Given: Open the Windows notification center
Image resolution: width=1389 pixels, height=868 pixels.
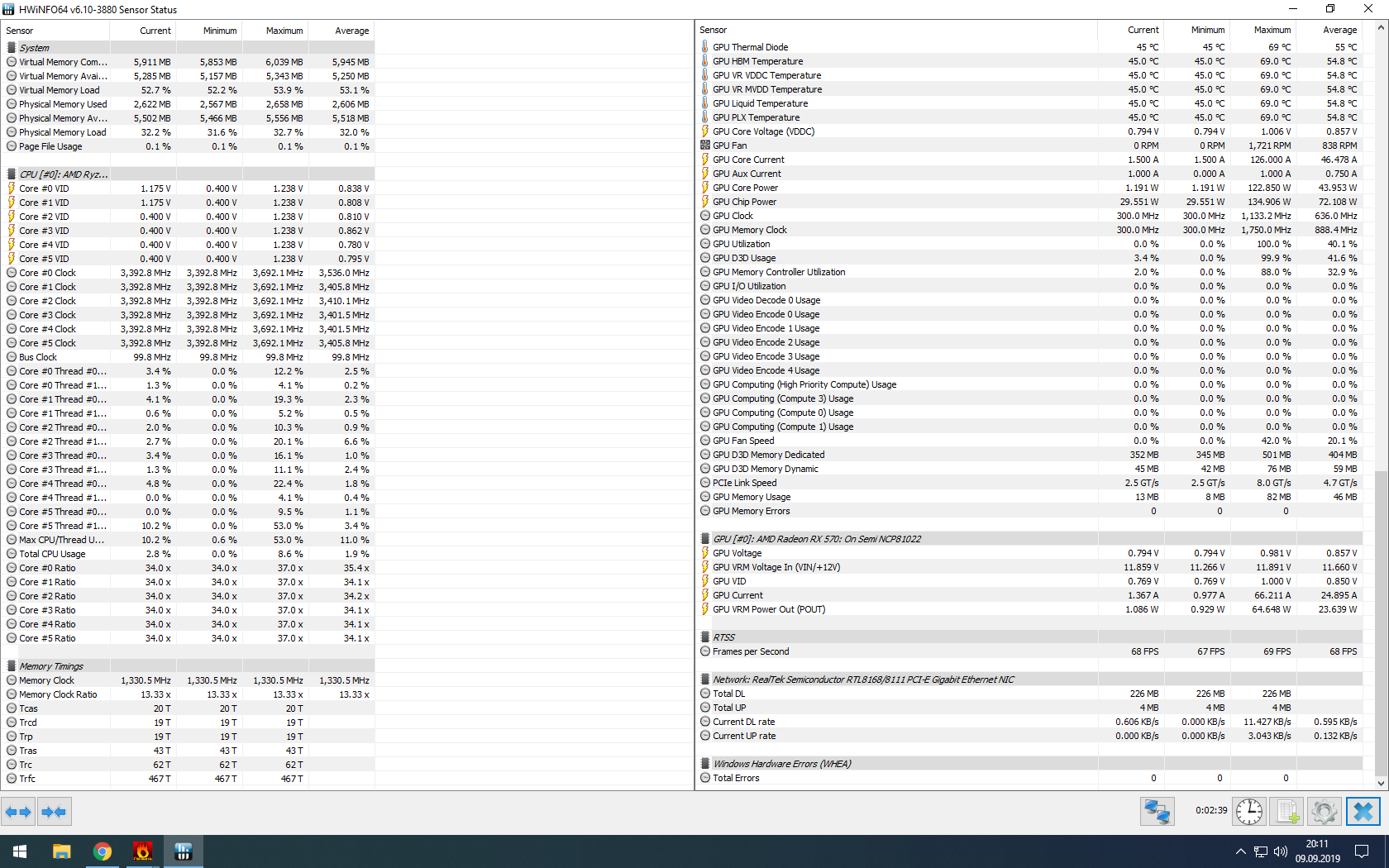Looking at the screenshot, I should [1362, 851].
